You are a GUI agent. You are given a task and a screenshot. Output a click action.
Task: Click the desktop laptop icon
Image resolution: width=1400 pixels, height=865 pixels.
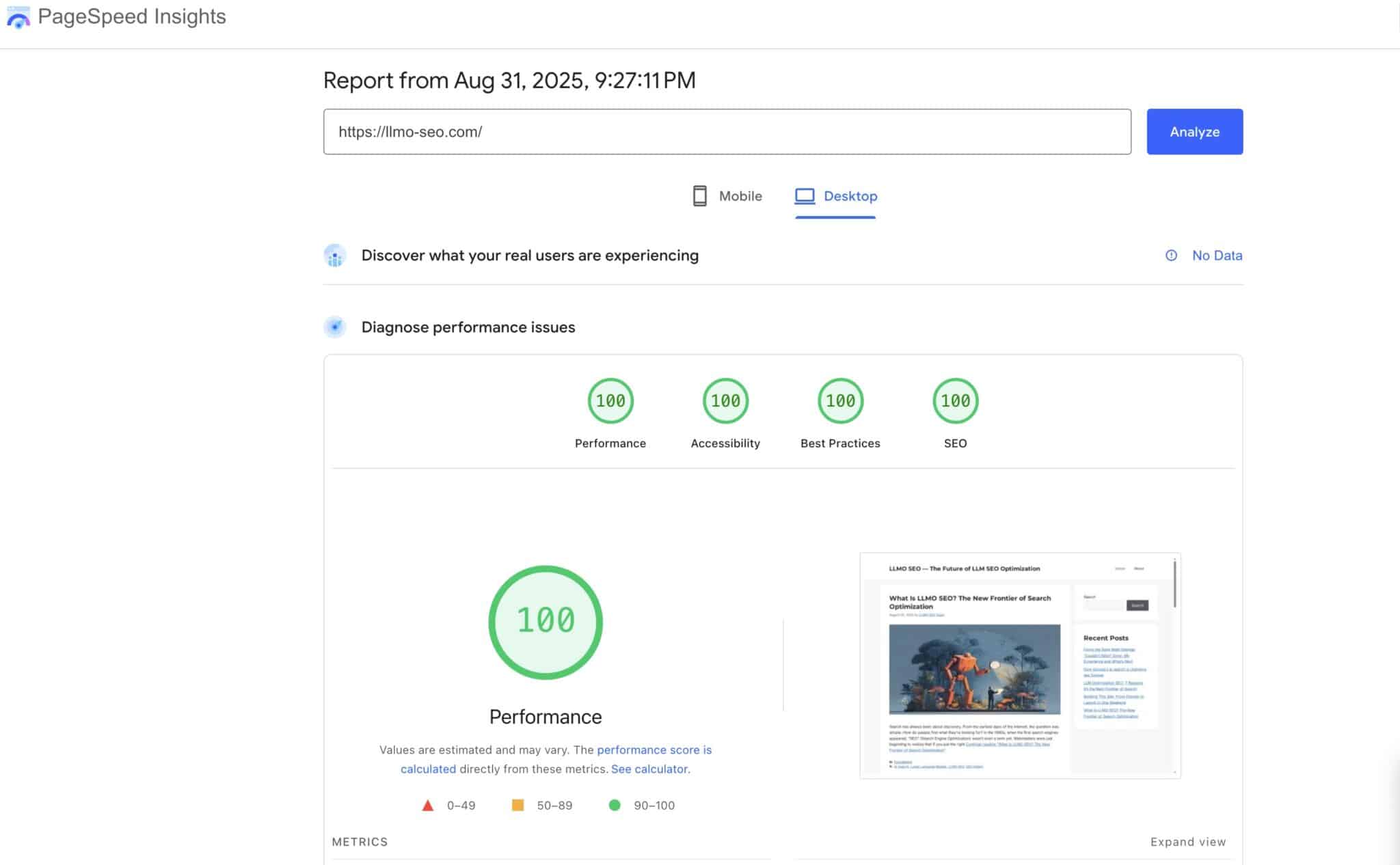pyautogui.click(x=805, y=196)
